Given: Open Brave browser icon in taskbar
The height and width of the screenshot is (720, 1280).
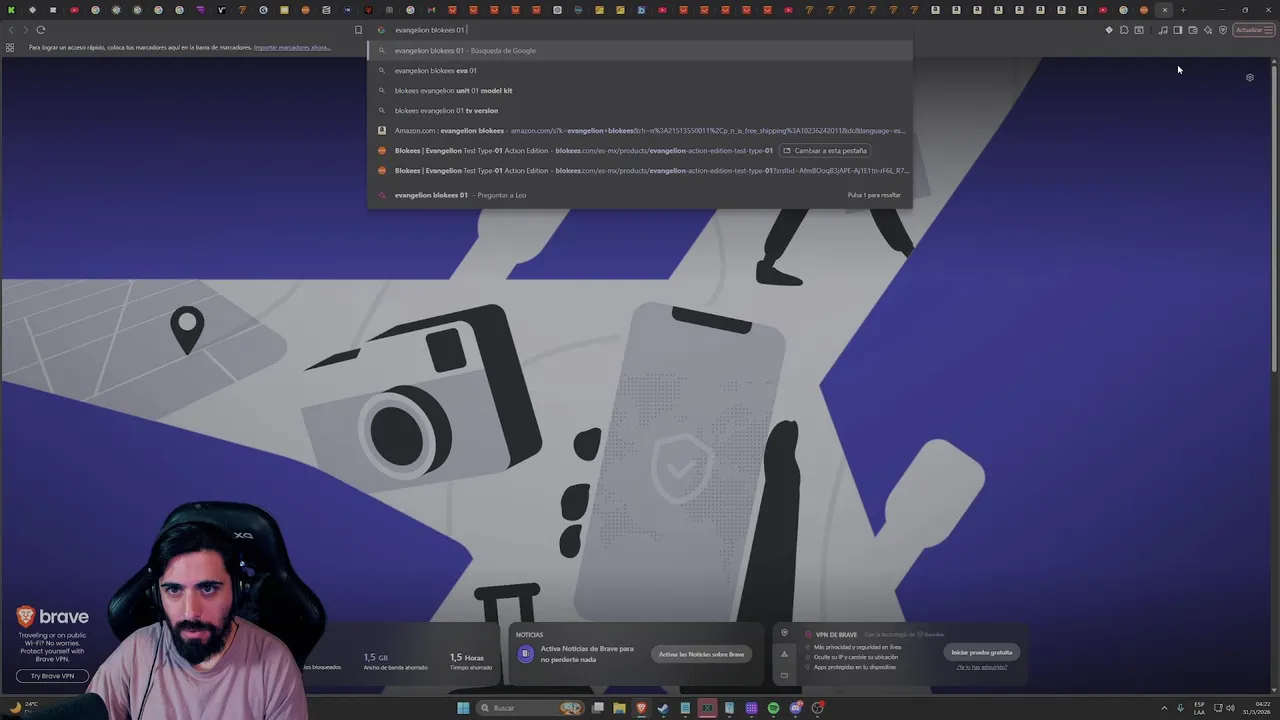Looking at the screenshot, I should point(641,708).
